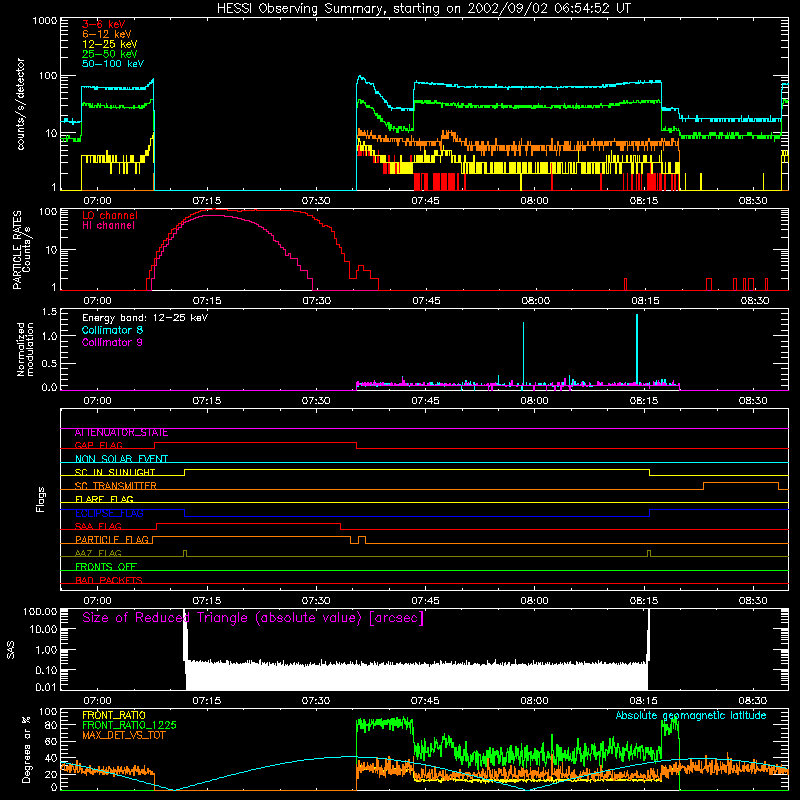Select the Collimator 9 legend entry
The width and height of the screenshot is (800, 800).
coord(112,342)
